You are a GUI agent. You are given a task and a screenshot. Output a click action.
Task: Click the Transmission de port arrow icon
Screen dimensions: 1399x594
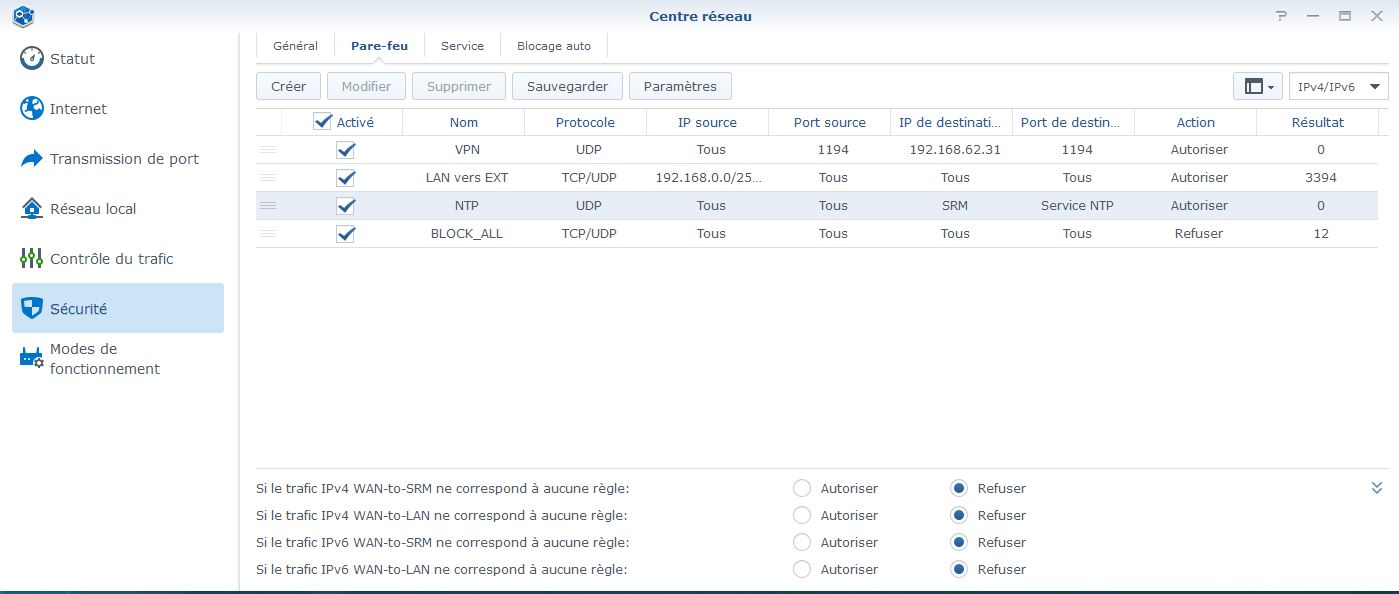(32, 158)
